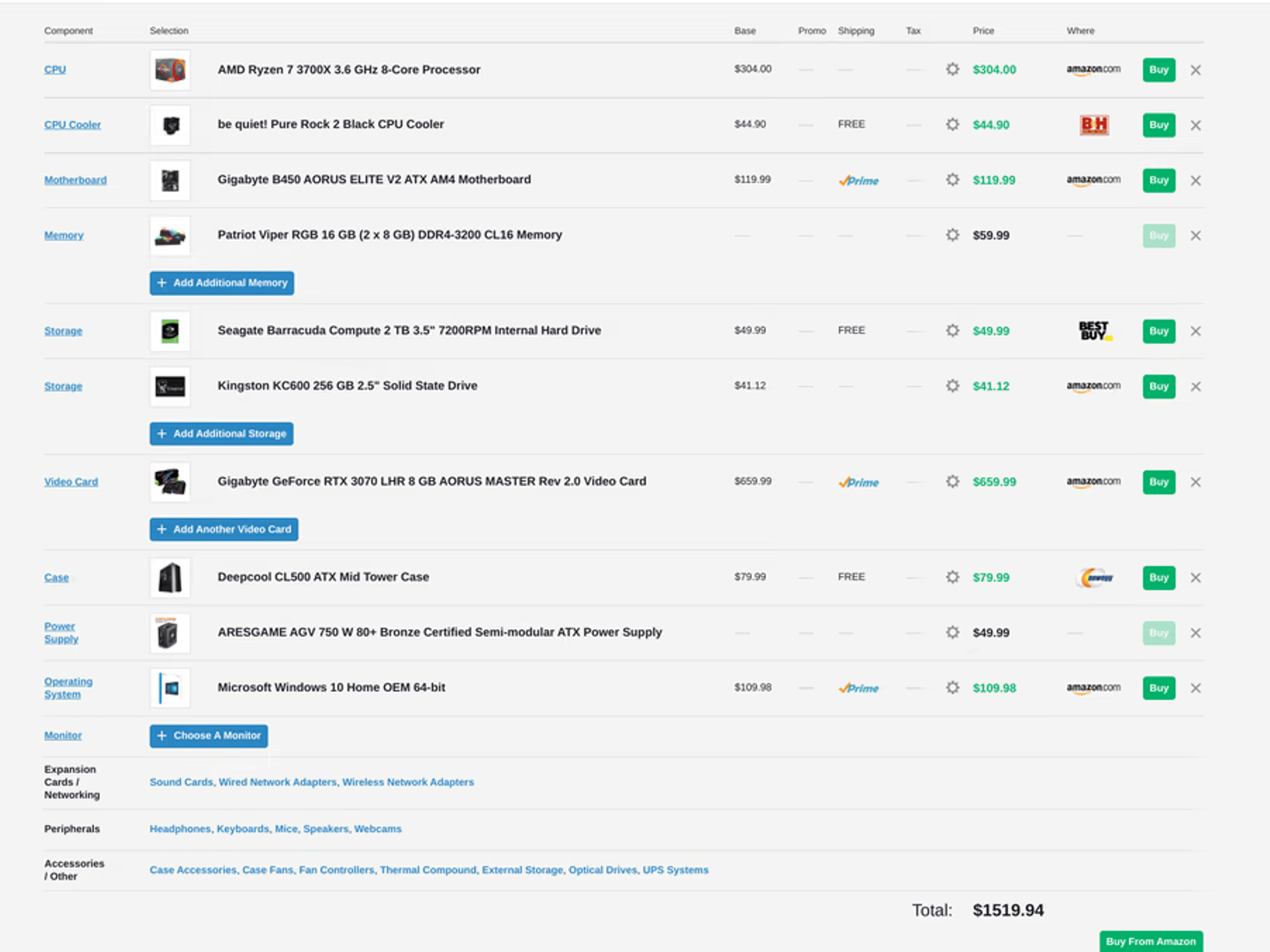Browse UPS Systems link
The width and height of the screenshot is (1270, 952).
pyautogui.click(x=675, y=870)
